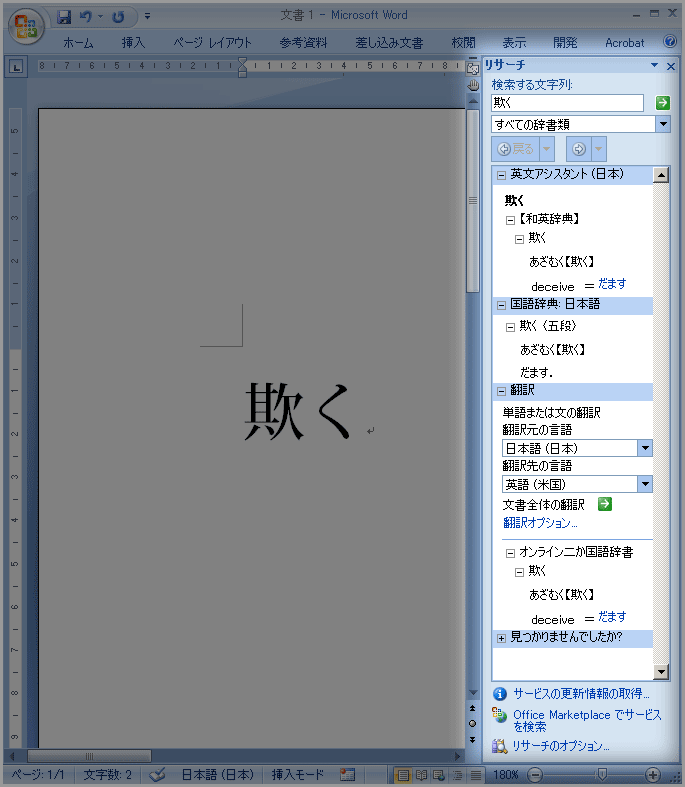Open the 差し込み文書 tab
685x787 pixels.
pyautogui.click(x=389, y=43)
